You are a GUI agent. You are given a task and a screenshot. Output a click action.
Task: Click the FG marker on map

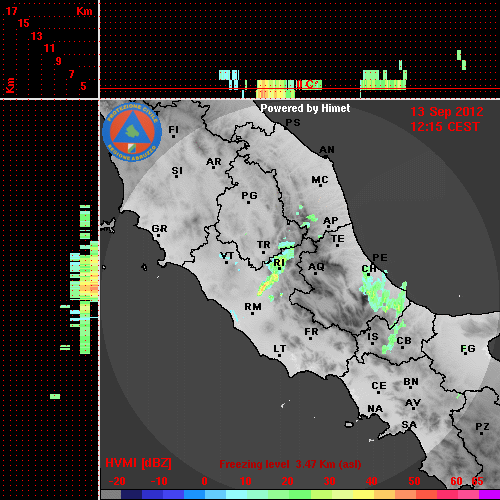467,349
